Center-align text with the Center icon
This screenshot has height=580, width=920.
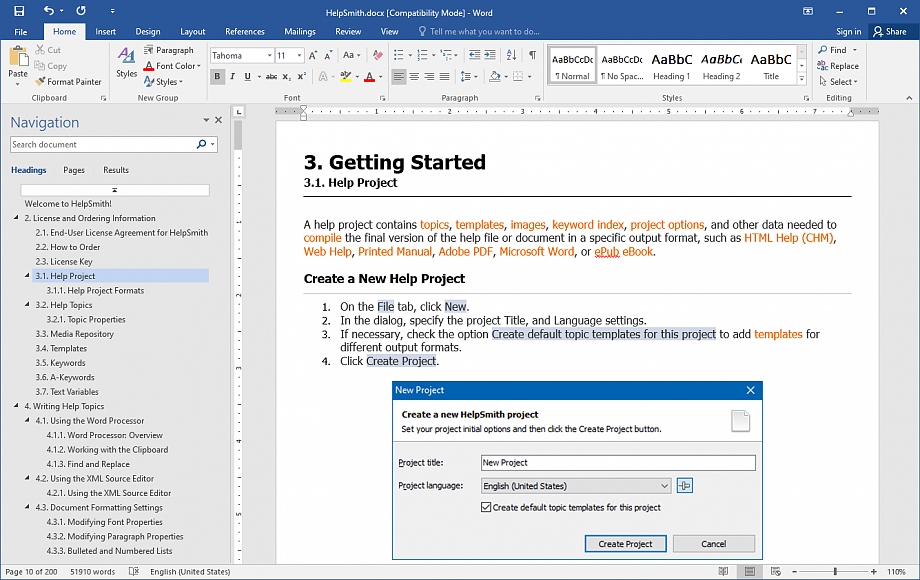(416, 77)
